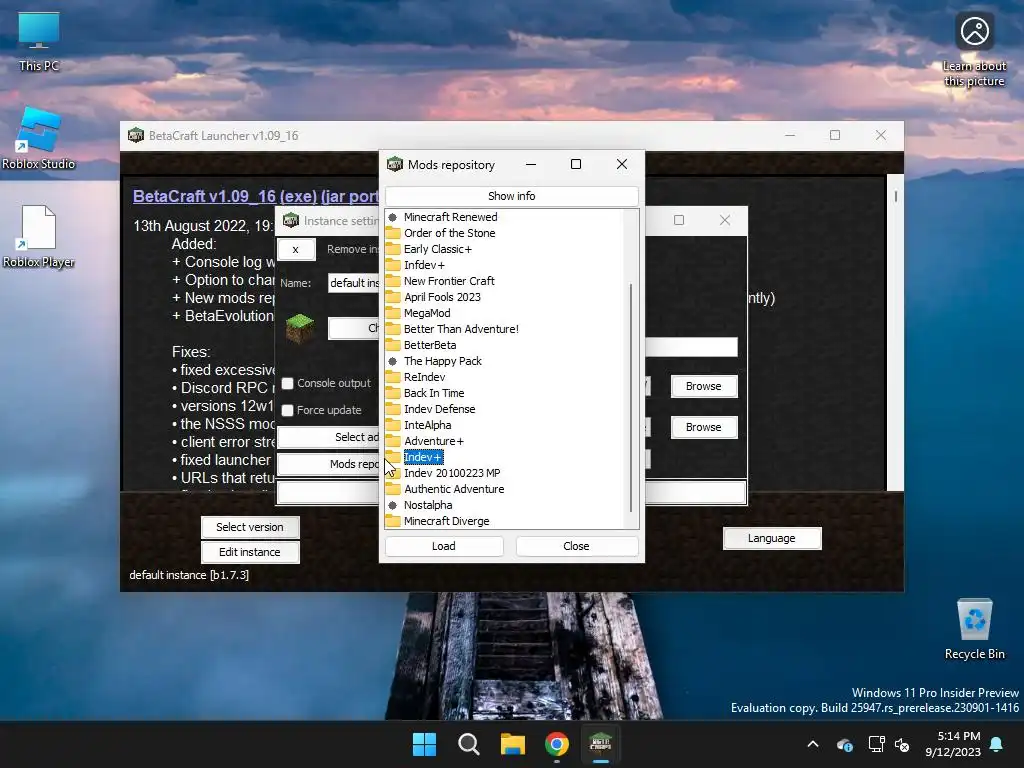Click the New Frontier Craft folder icon
This screenshot has width=1024, height=768.
coord(392,281)
